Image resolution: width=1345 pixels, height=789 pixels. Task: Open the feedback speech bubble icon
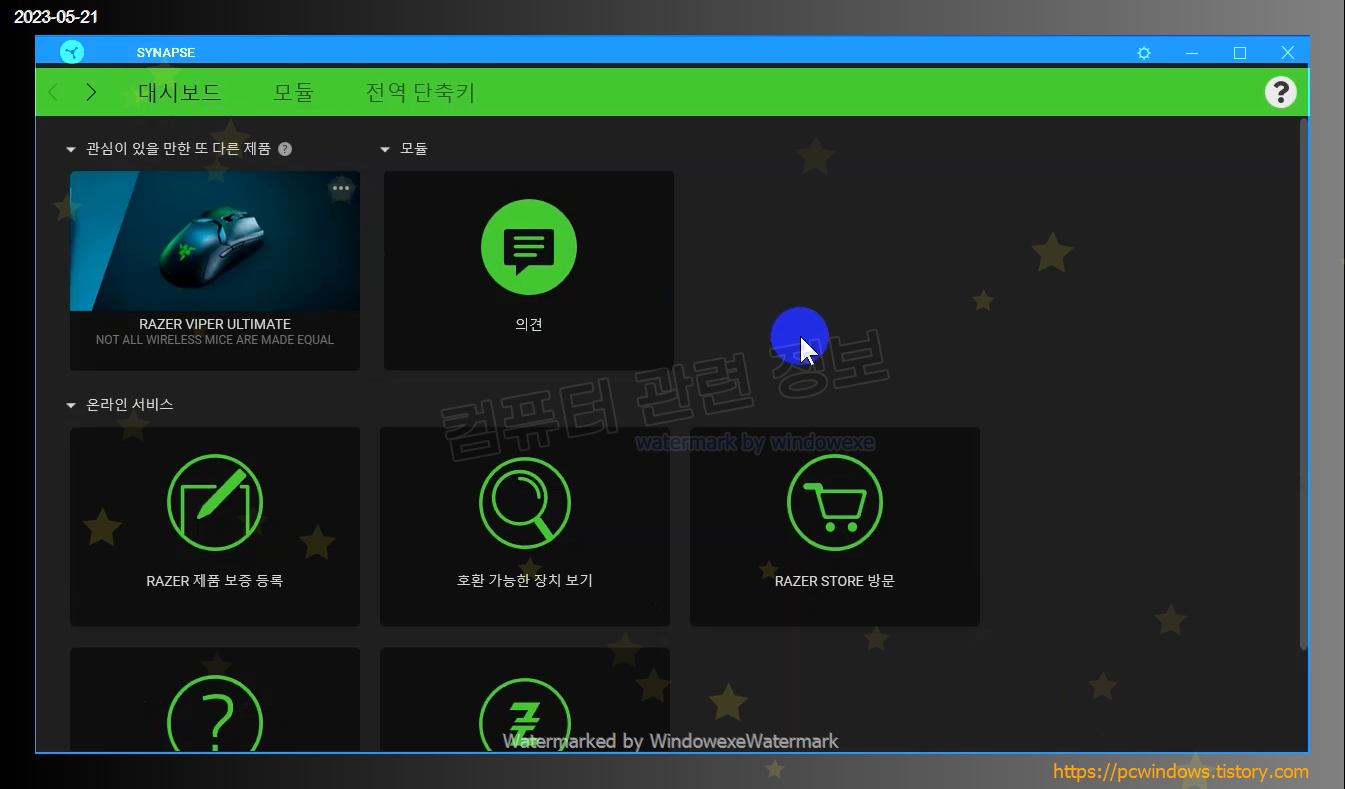[x=529, y=245]
